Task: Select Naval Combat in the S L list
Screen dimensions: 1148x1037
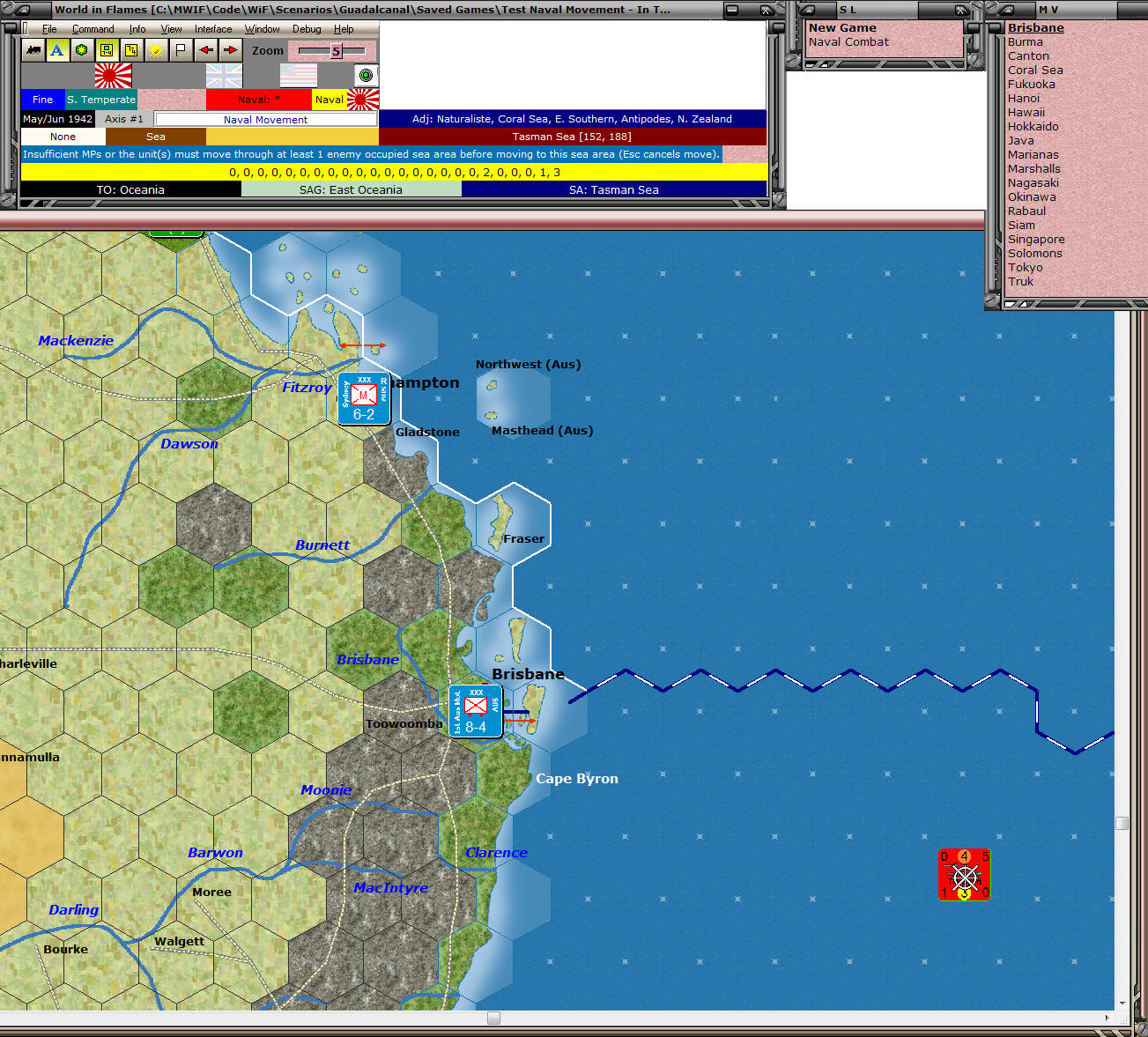Action: click(x=848, y=41)
